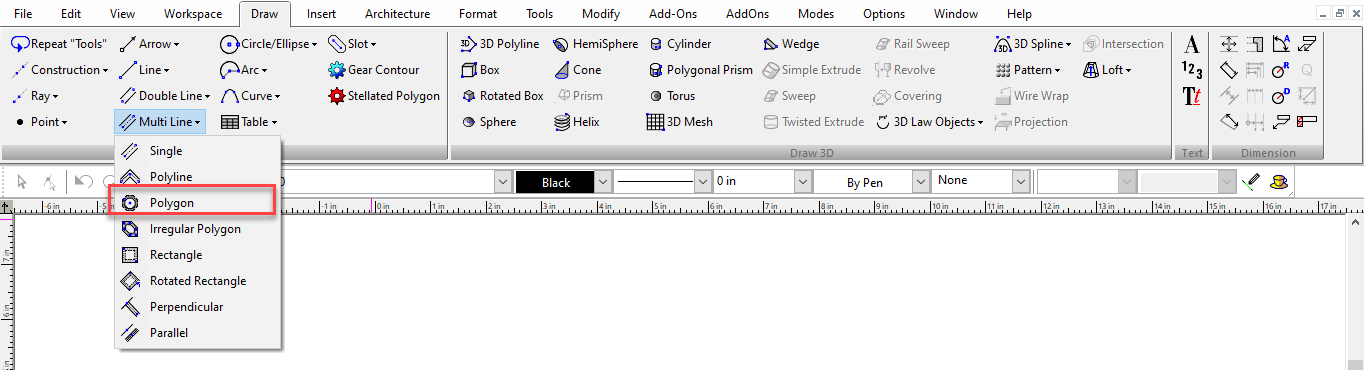Viewport: 1364px width, 370px height.
Task: Click the coffee cup icon
Action: pyautogui.click(x=1278, y=182)
